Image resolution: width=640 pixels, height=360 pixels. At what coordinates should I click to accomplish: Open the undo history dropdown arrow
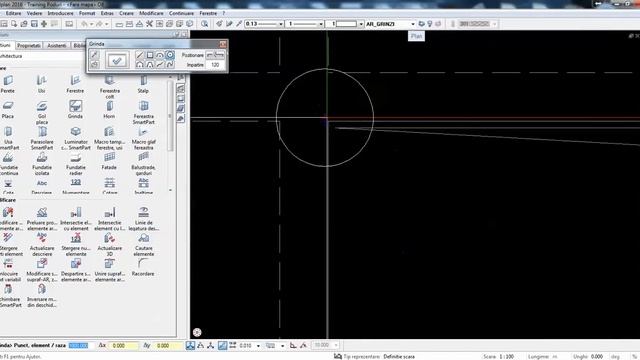91,24
